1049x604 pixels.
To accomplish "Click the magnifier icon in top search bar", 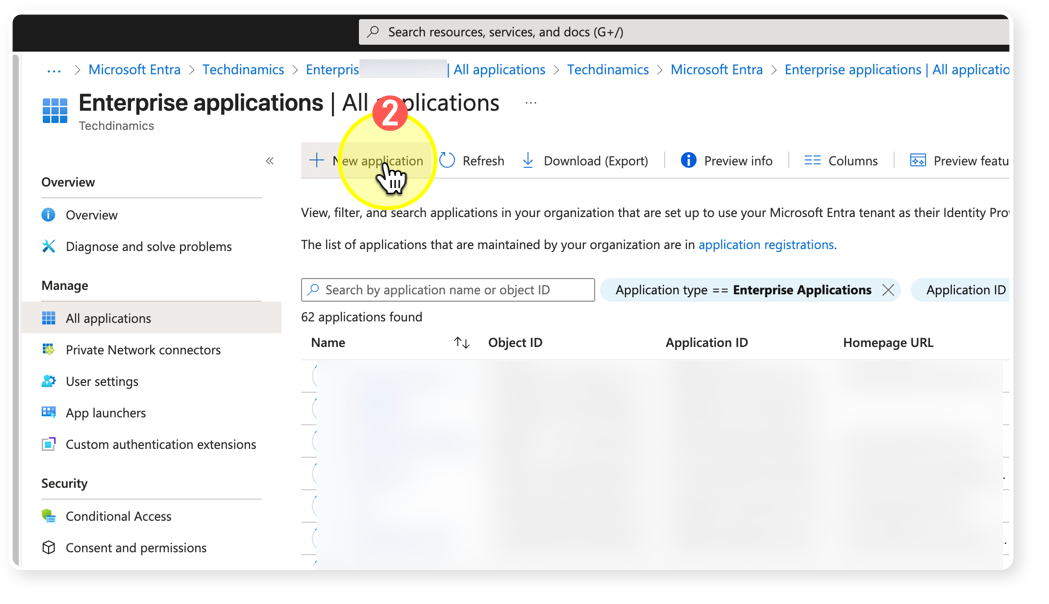I will [x=373, y=31].
